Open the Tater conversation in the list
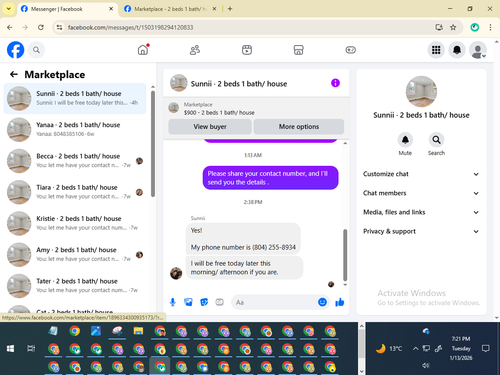This screenshot has width=500, height=375. pos(75,286)
